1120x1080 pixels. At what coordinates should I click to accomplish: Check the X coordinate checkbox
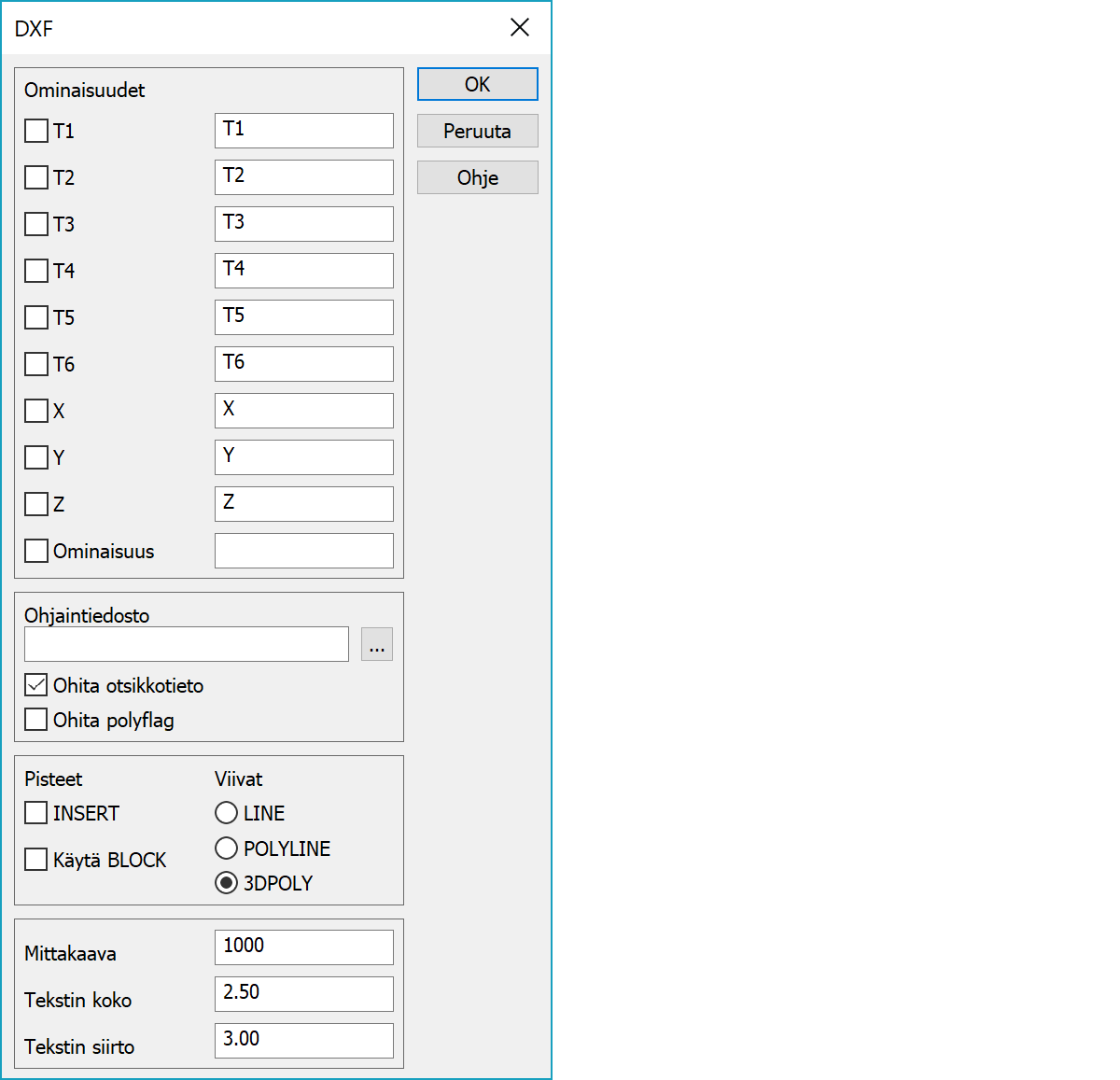tap(36, 411)
